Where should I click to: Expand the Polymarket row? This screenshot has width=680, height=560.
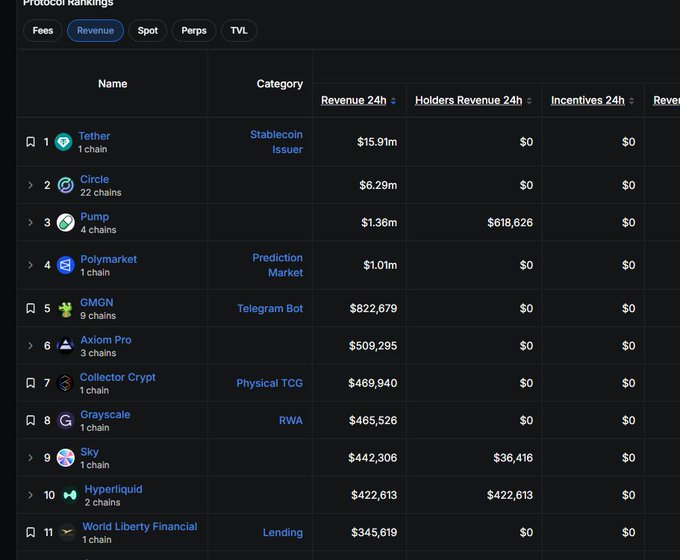(x=30, y=265)
